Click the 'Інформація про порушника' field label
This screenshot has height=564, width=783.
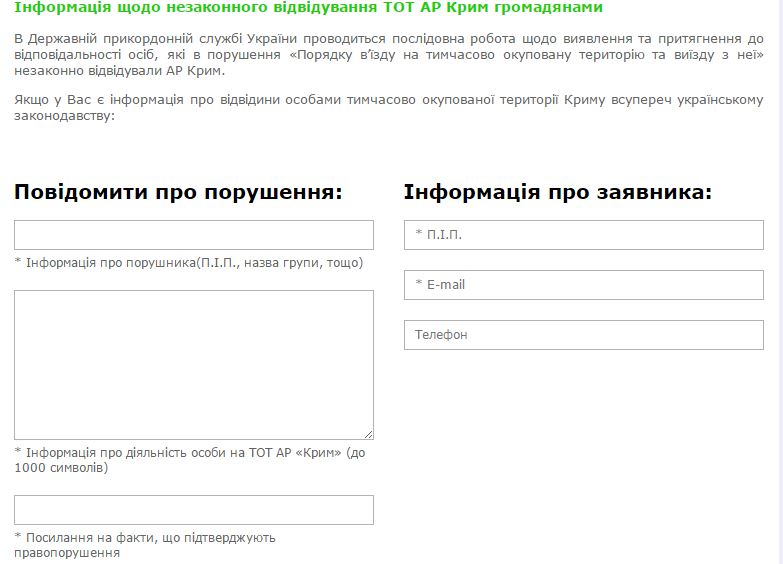click(x=188, y=263)
